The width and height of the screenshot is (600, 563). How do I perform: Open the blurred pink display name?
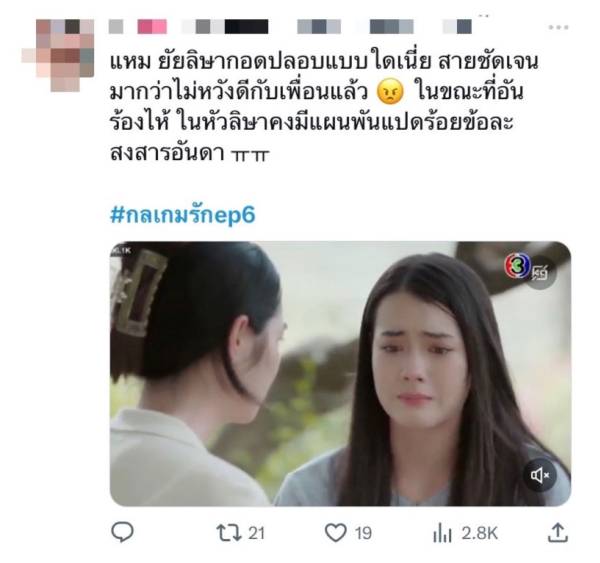pos(152,27)
